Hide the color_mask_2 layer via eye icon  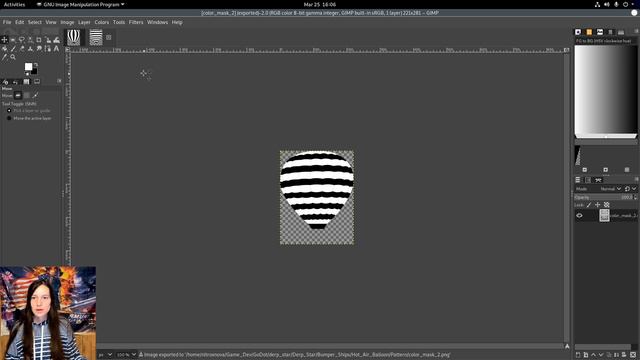pyautogui.click(x=579, y=216)
